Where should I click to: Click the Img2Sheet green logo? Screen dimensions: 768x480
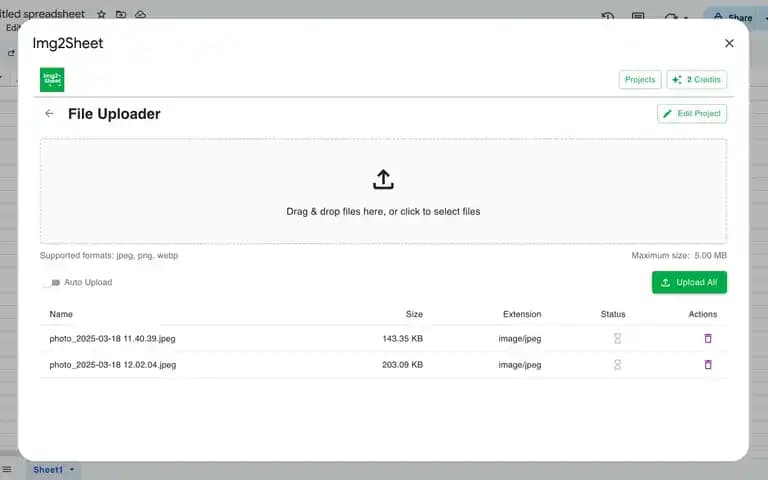(x=52, y=79)
